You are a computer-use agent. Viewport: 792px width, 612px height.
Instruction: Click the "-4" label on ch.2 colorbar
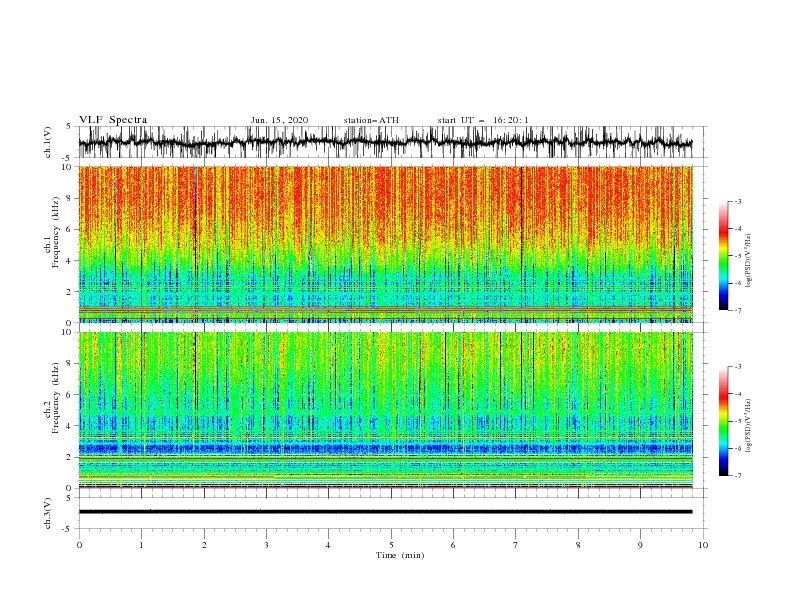738,394
